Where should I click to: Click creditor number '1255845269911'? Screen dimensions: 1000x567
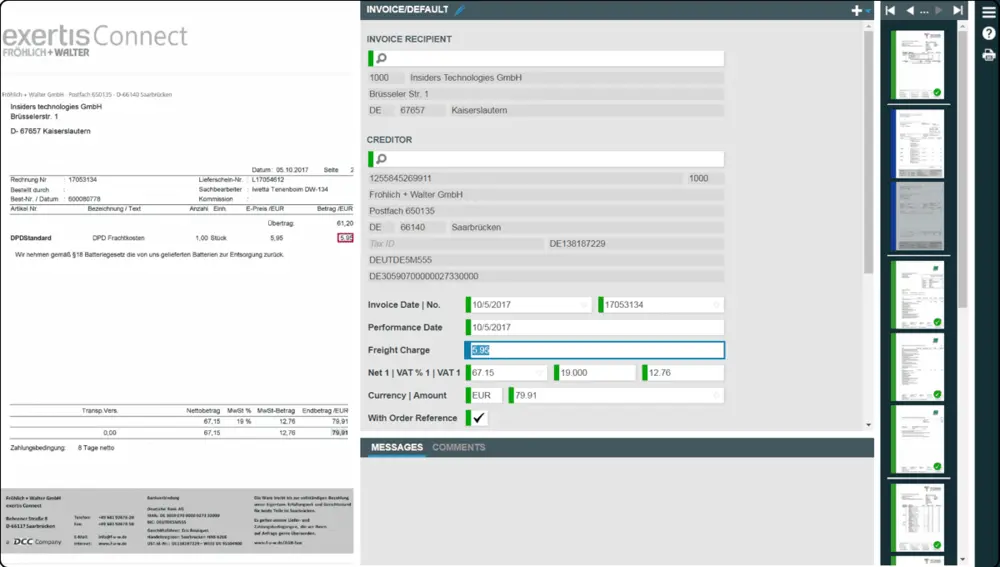tap(526, 179)
